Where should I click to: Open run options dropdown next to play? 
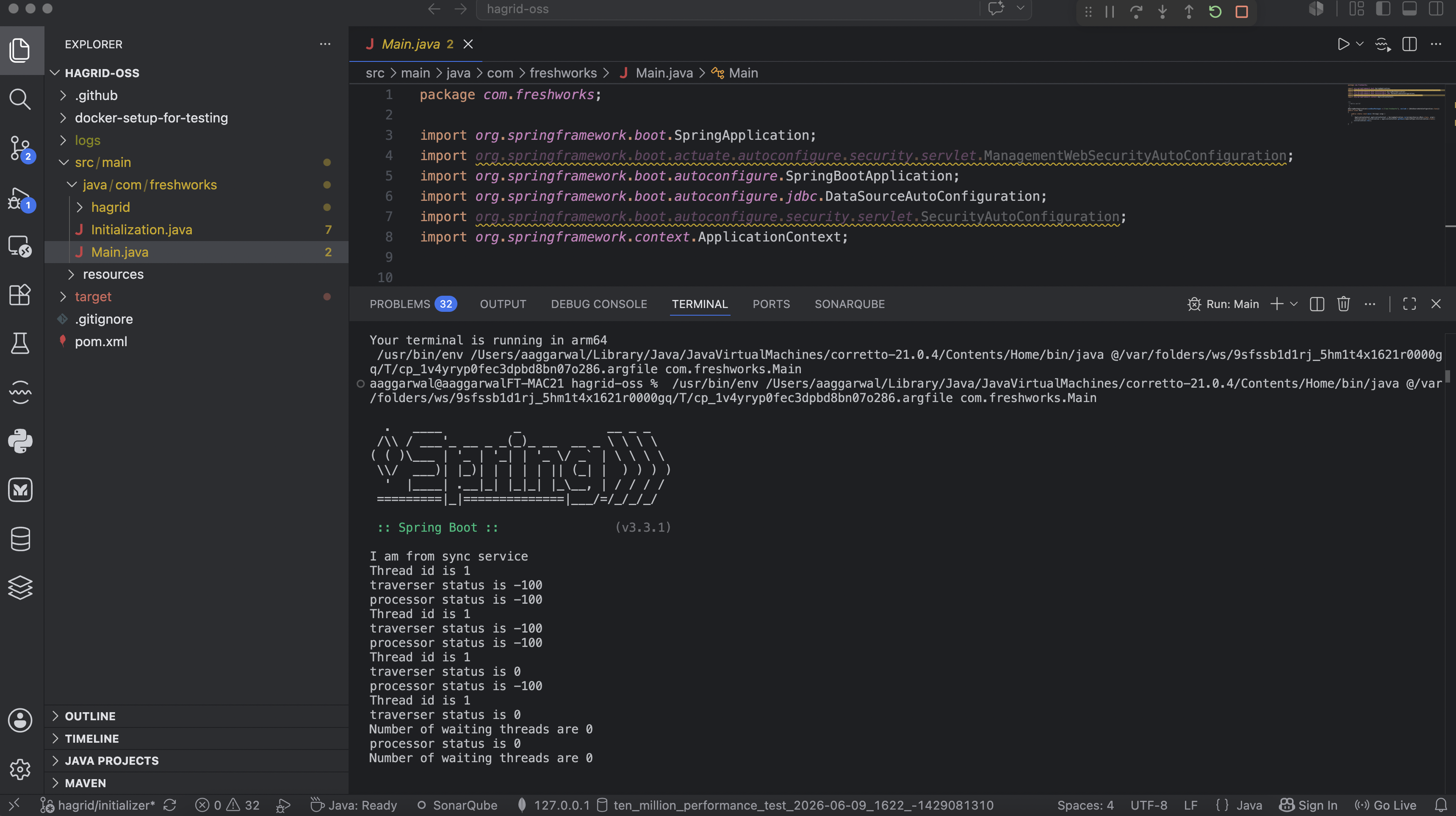tap(1360, 44)
